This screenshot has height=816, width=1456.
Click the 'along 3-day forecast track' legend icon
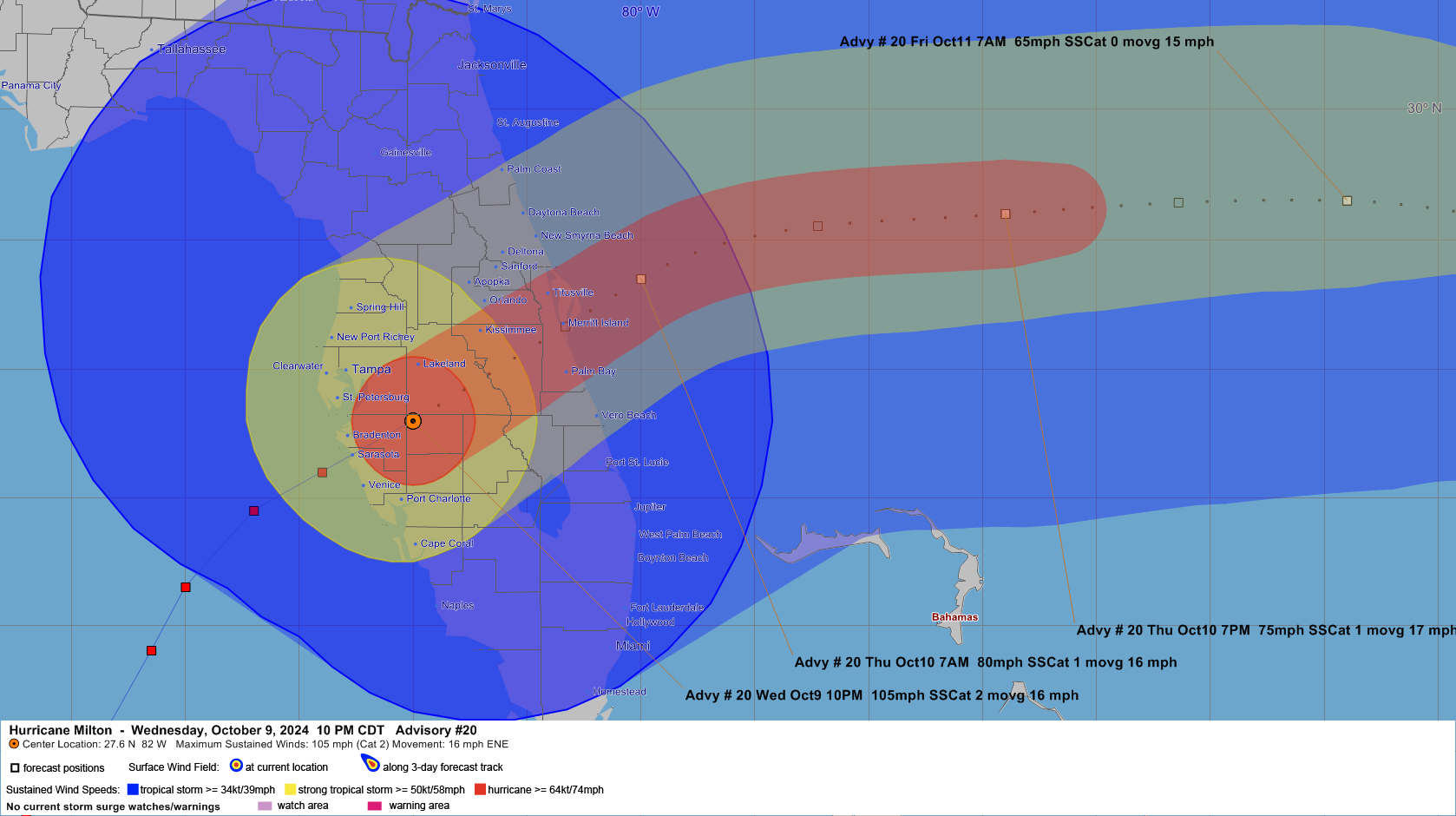371,763
